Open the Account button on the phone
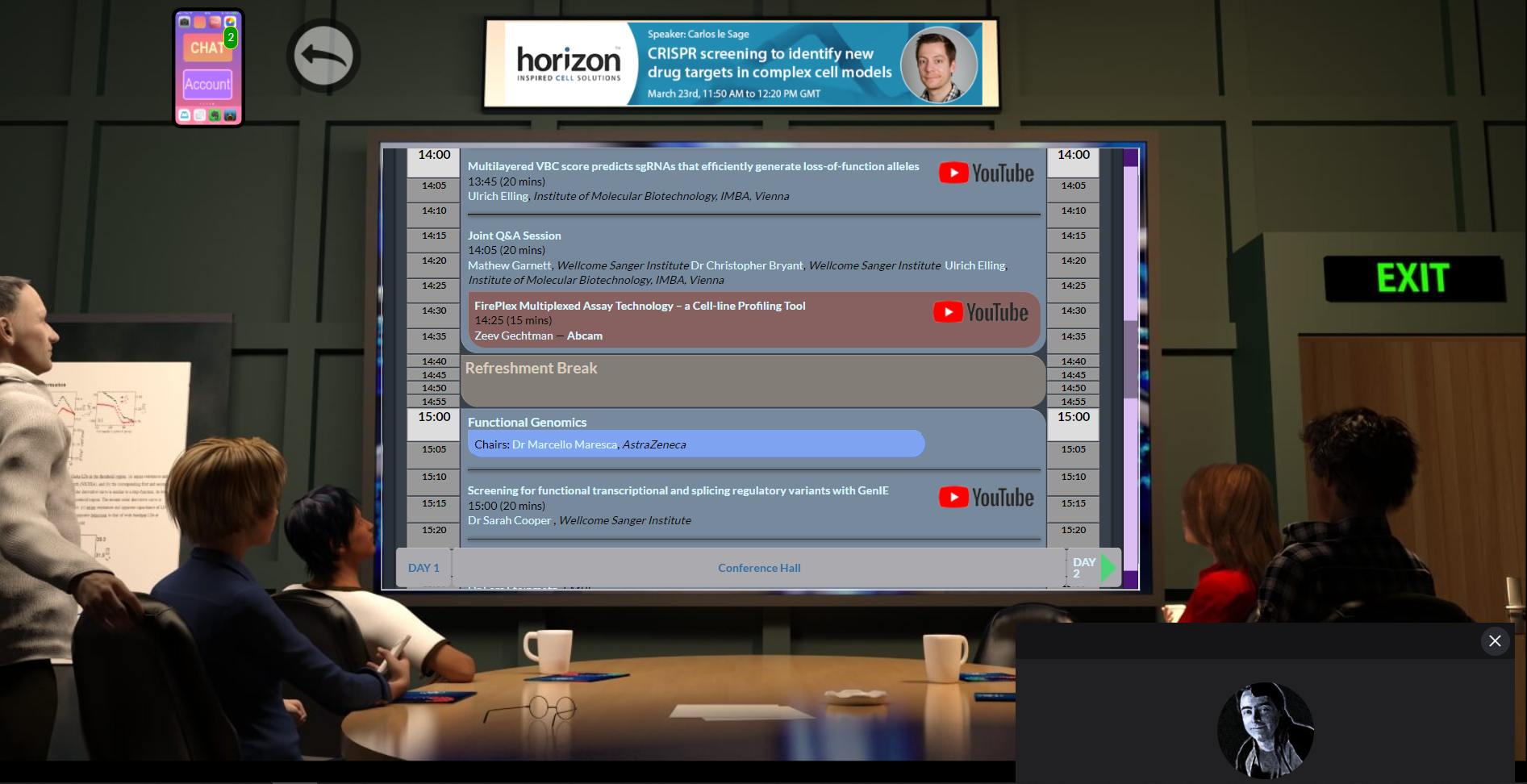Screen dimensions: 1527x784 point(207,84)
